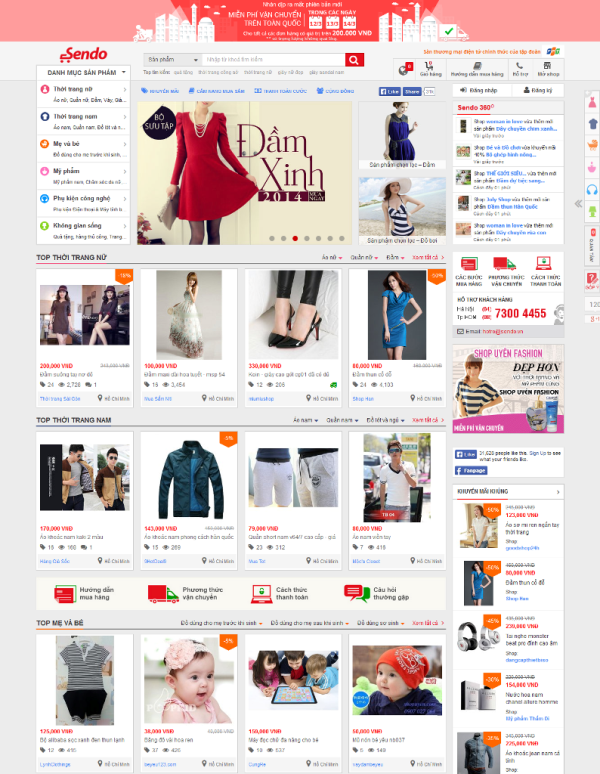Viewport: 600px width, 774px height.
Task: Click the Facebook Like button above banner
Action: click(388, 91)
